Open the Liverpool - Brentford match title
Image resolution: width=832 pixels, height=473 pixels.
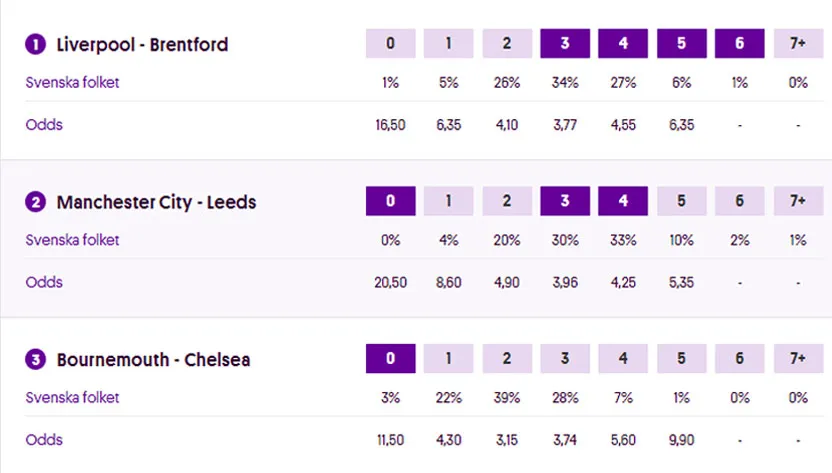point(142,45)
